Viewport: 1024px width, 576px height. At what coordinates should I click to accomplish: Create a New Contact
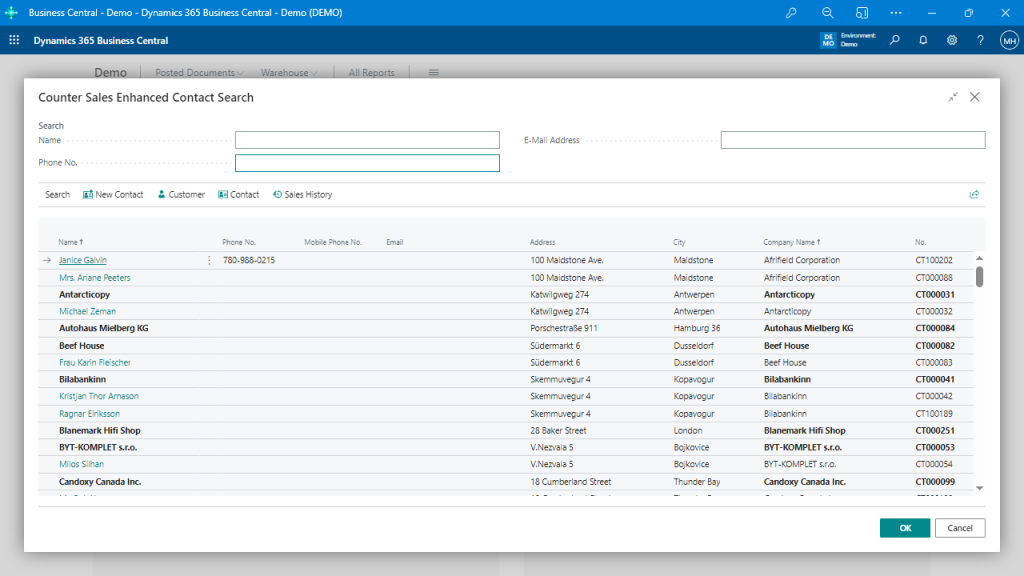pyautogui.click(x=113, y=194)
